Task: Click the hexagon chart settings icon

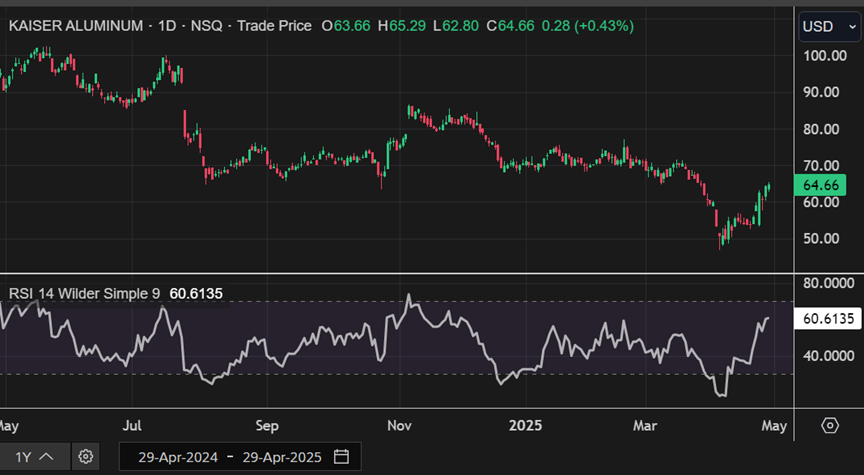Action: pos(829,425)
